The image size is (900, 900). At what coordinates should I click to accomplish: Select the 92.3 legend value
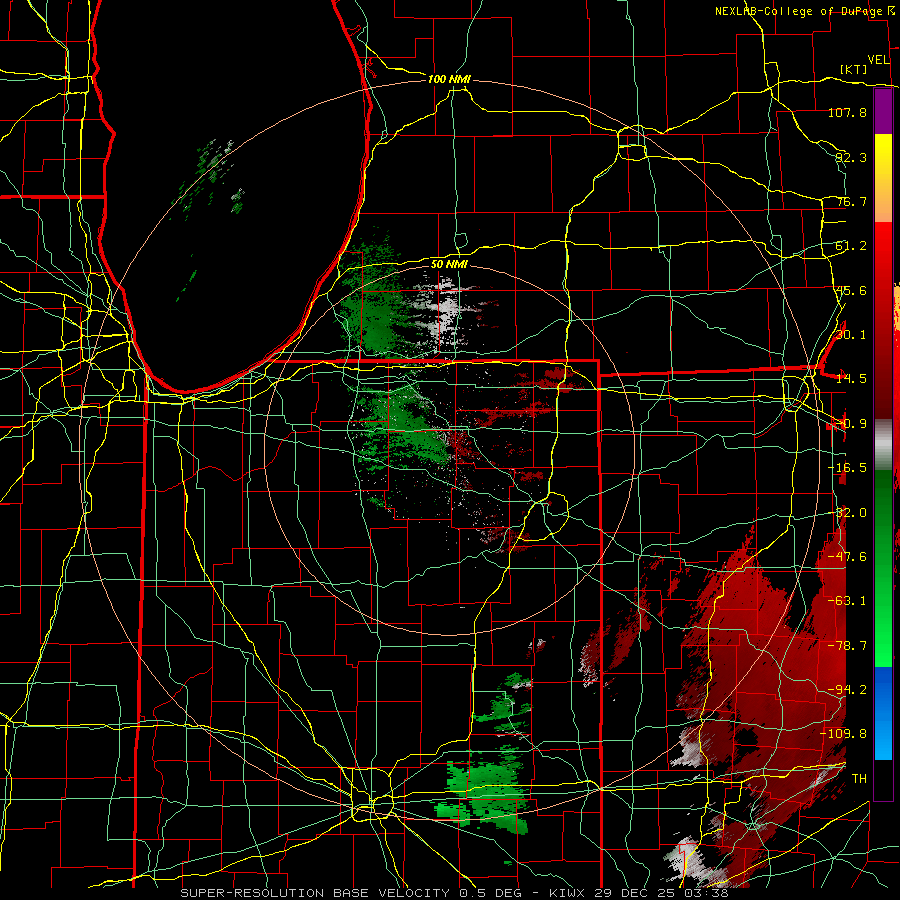tap(851, 157)
